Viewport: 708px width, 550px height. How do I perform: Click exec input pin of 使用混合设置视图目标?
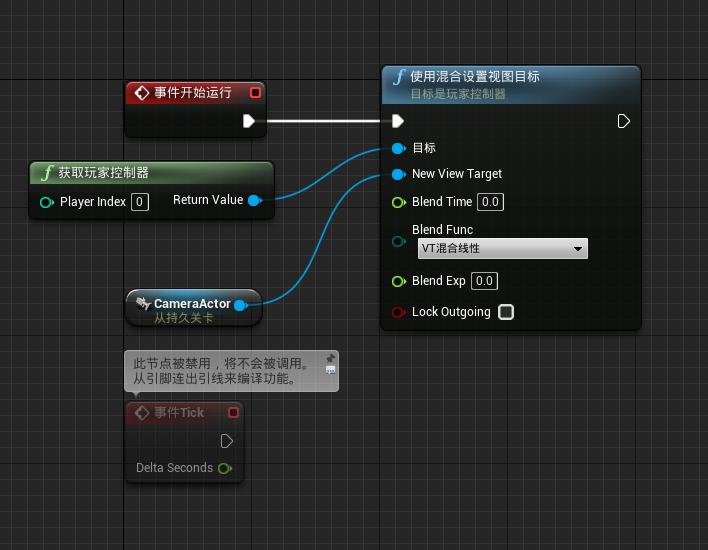tap(397, 121)
